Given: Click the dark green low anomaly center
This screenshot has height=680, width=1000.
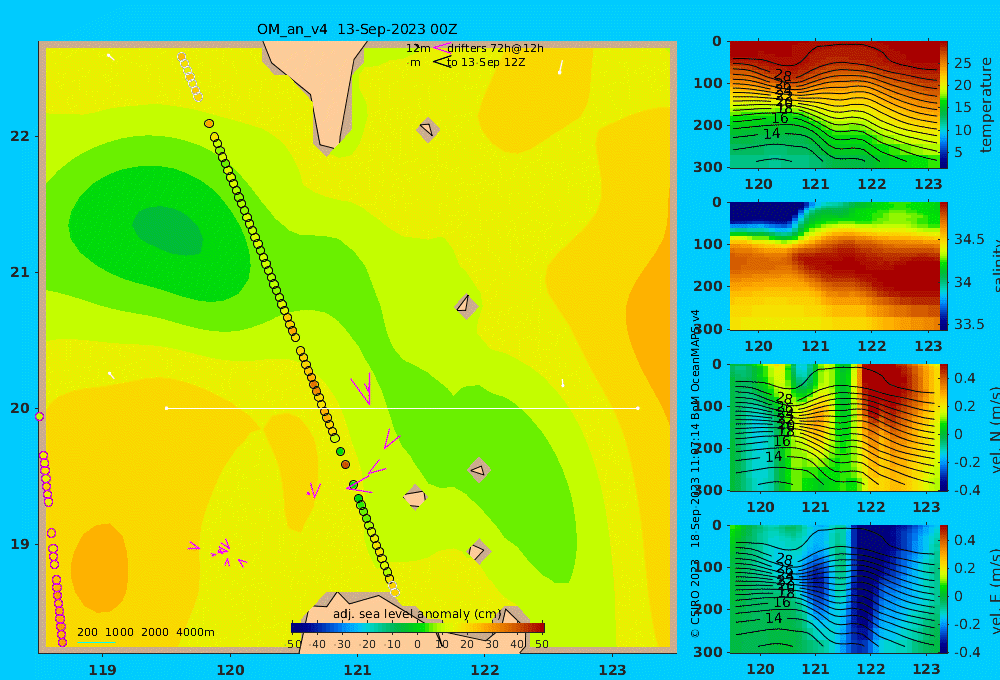Looking at the screenshot, I should click(168, 231).
